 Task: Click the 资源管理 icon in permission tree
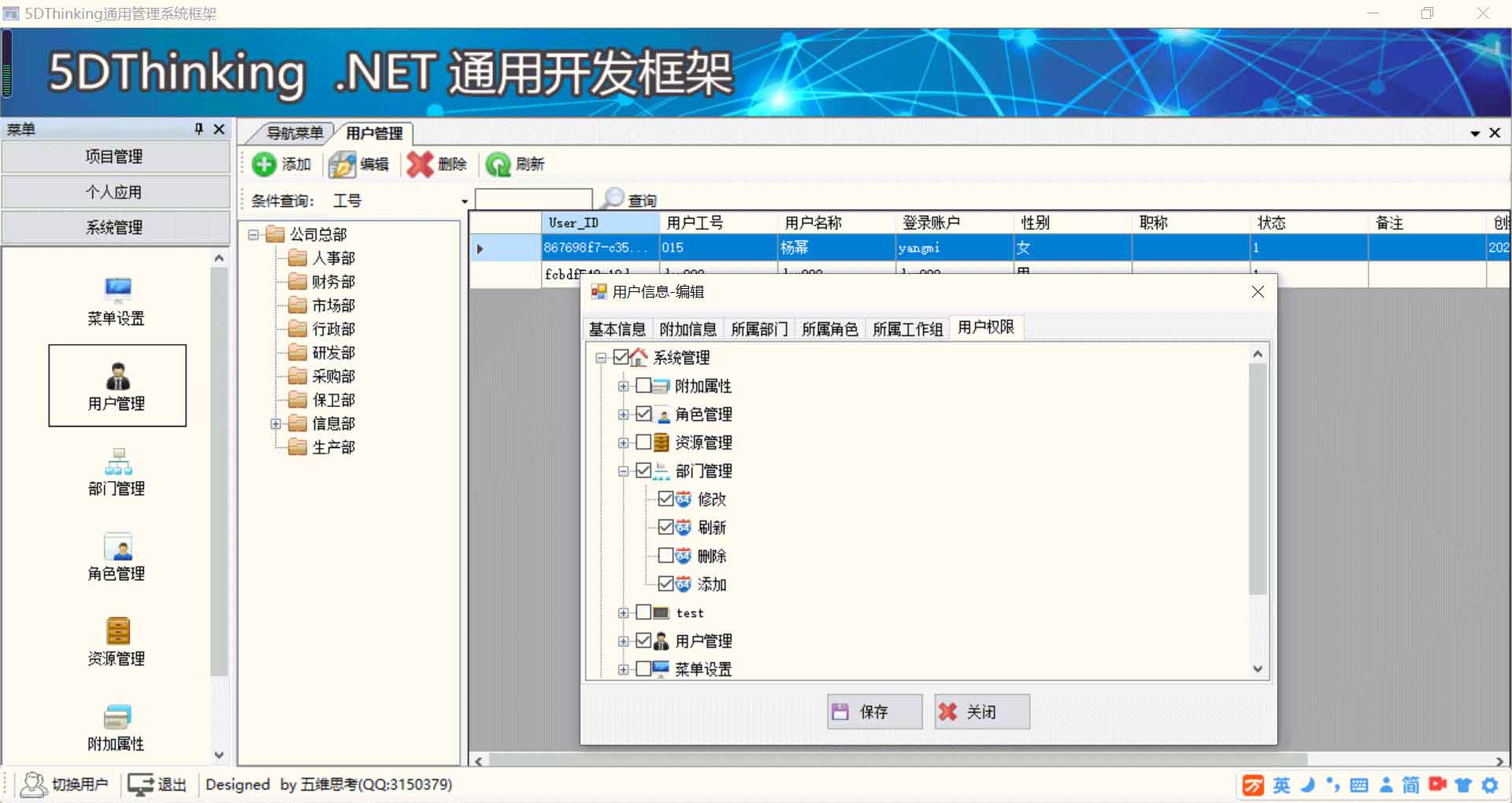tap(661, 442)
